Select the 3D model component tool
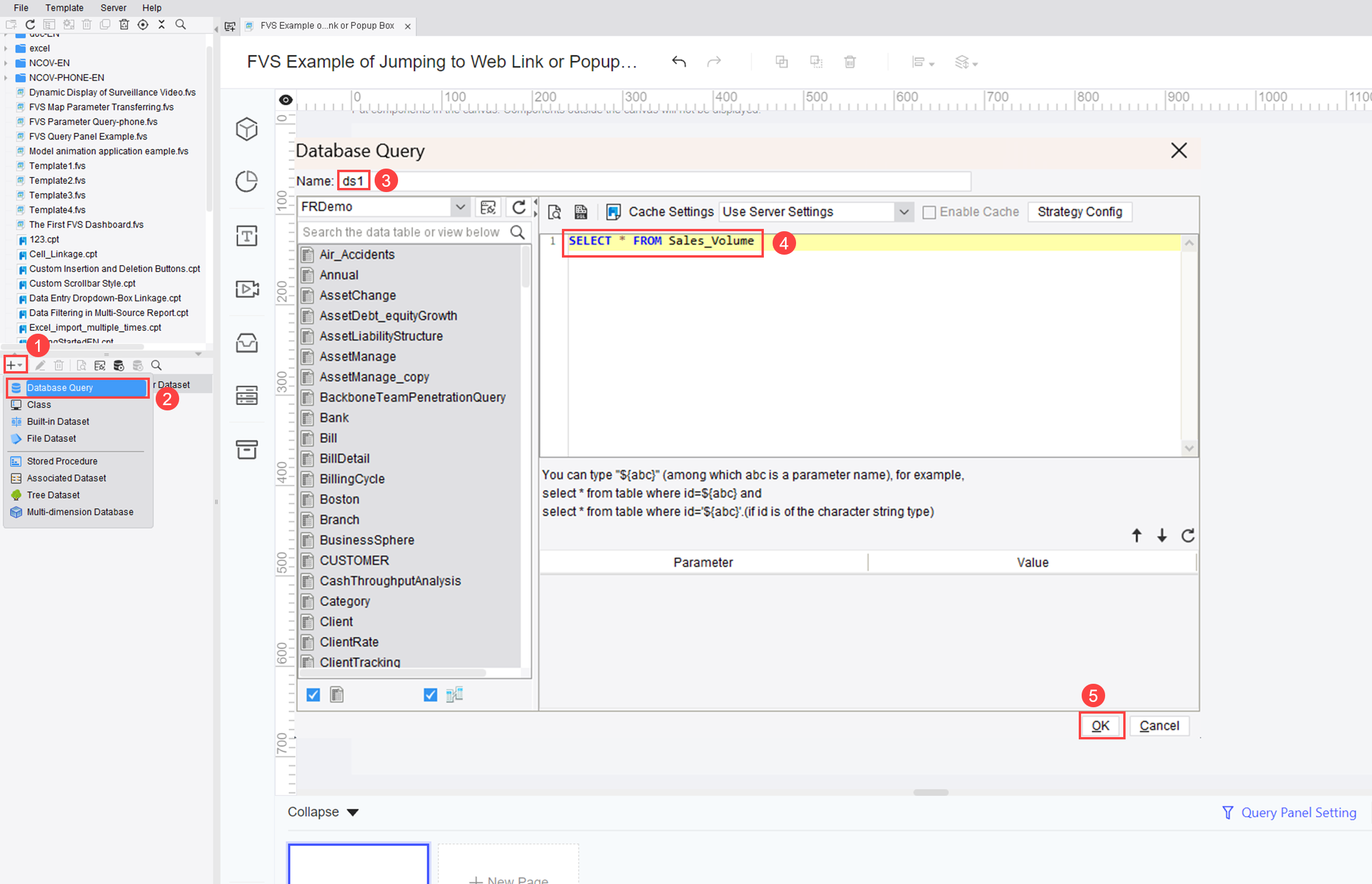The height and width of the screenshot is (884, 1372). pos(247,129)
